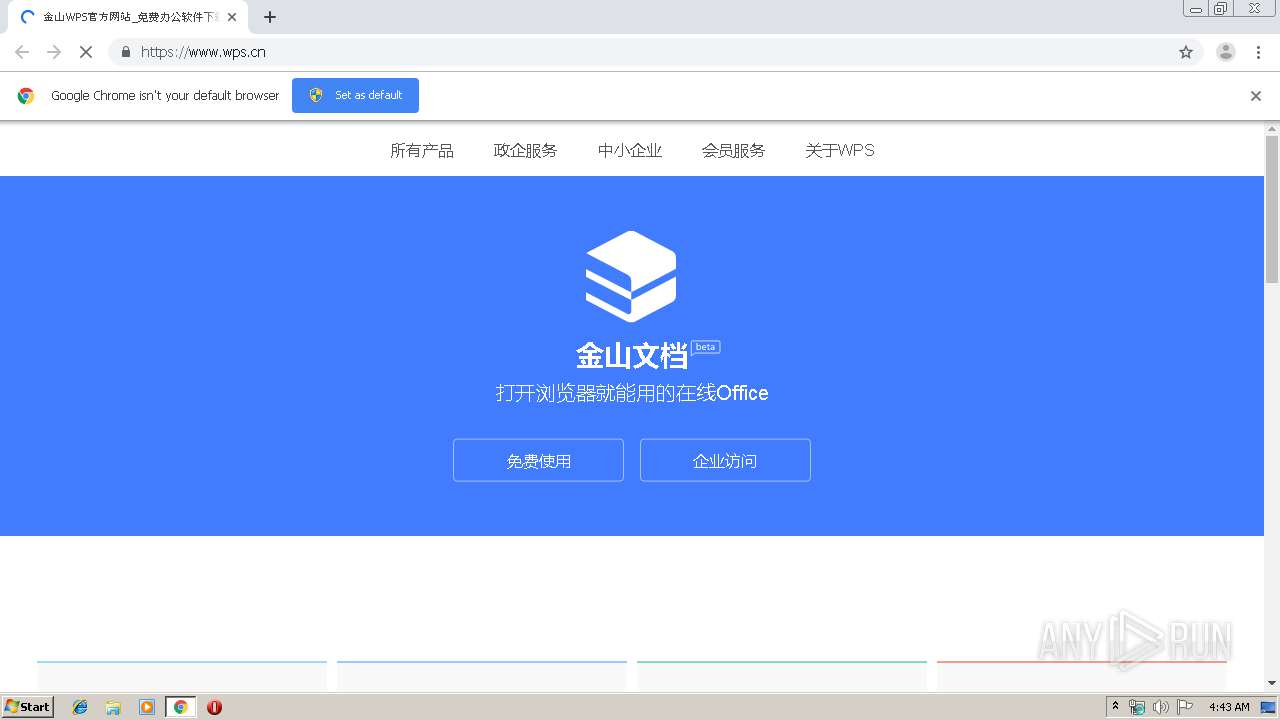Click the 企业访问 button
Viewport: 1280px width, 720px height.
coord(725,460)
